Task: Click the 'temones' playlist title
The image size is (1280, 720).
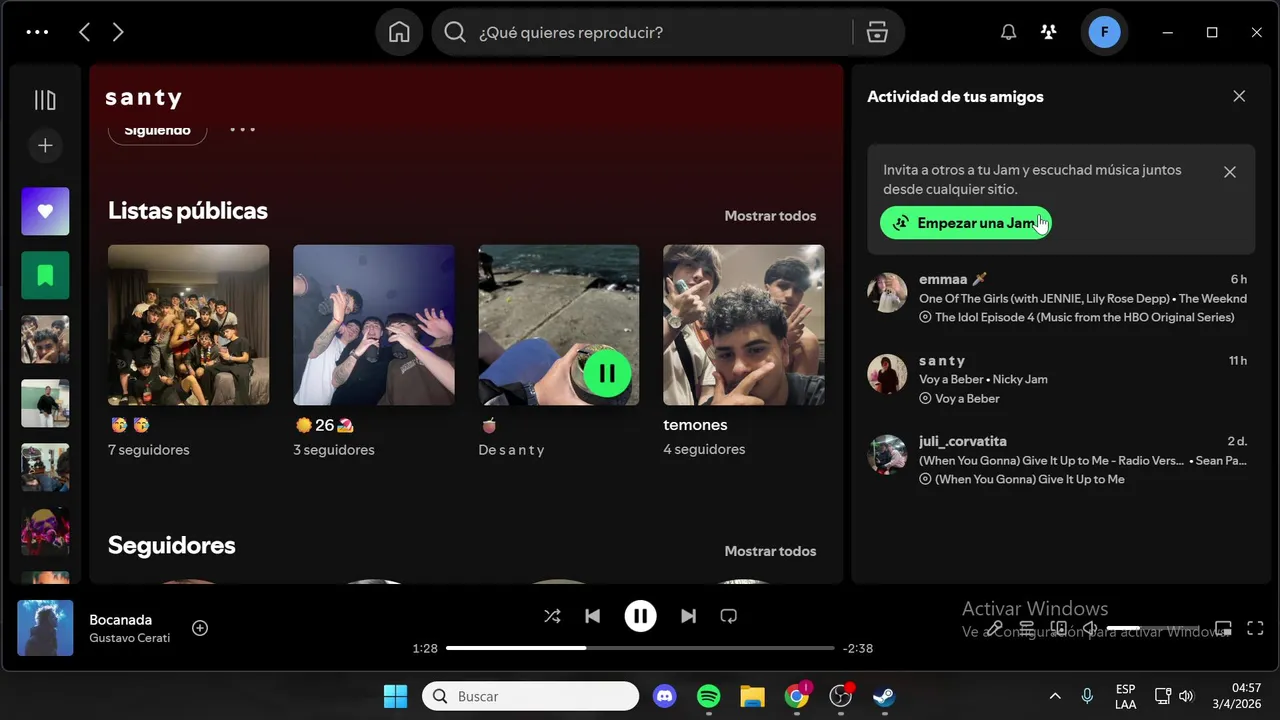Action: (695, 425)
